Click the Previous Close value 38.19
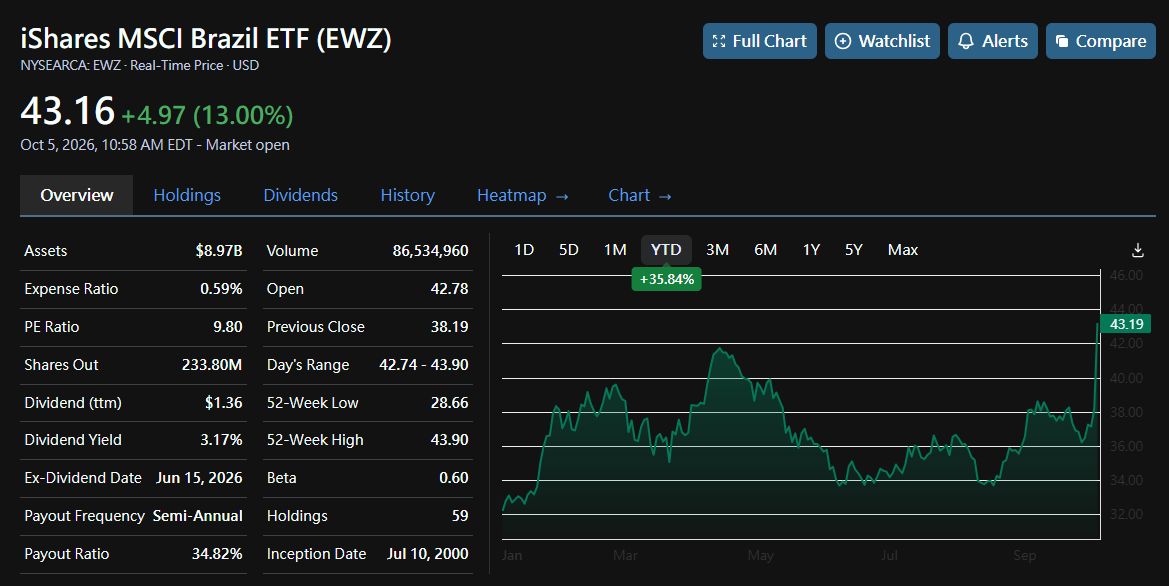1169x586 pixels. pyautogui.click(x=450, y=327)
